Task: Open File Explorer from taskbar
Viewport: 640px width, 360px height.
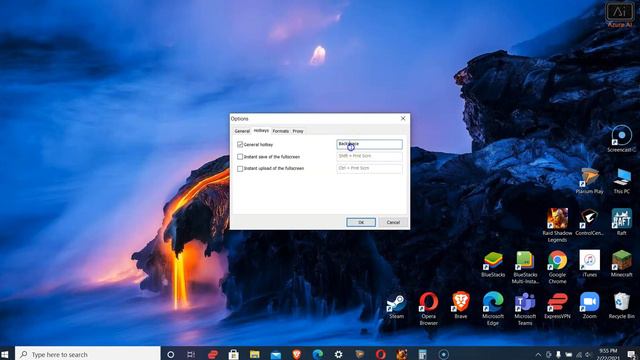Action: (x=255, y=354)
